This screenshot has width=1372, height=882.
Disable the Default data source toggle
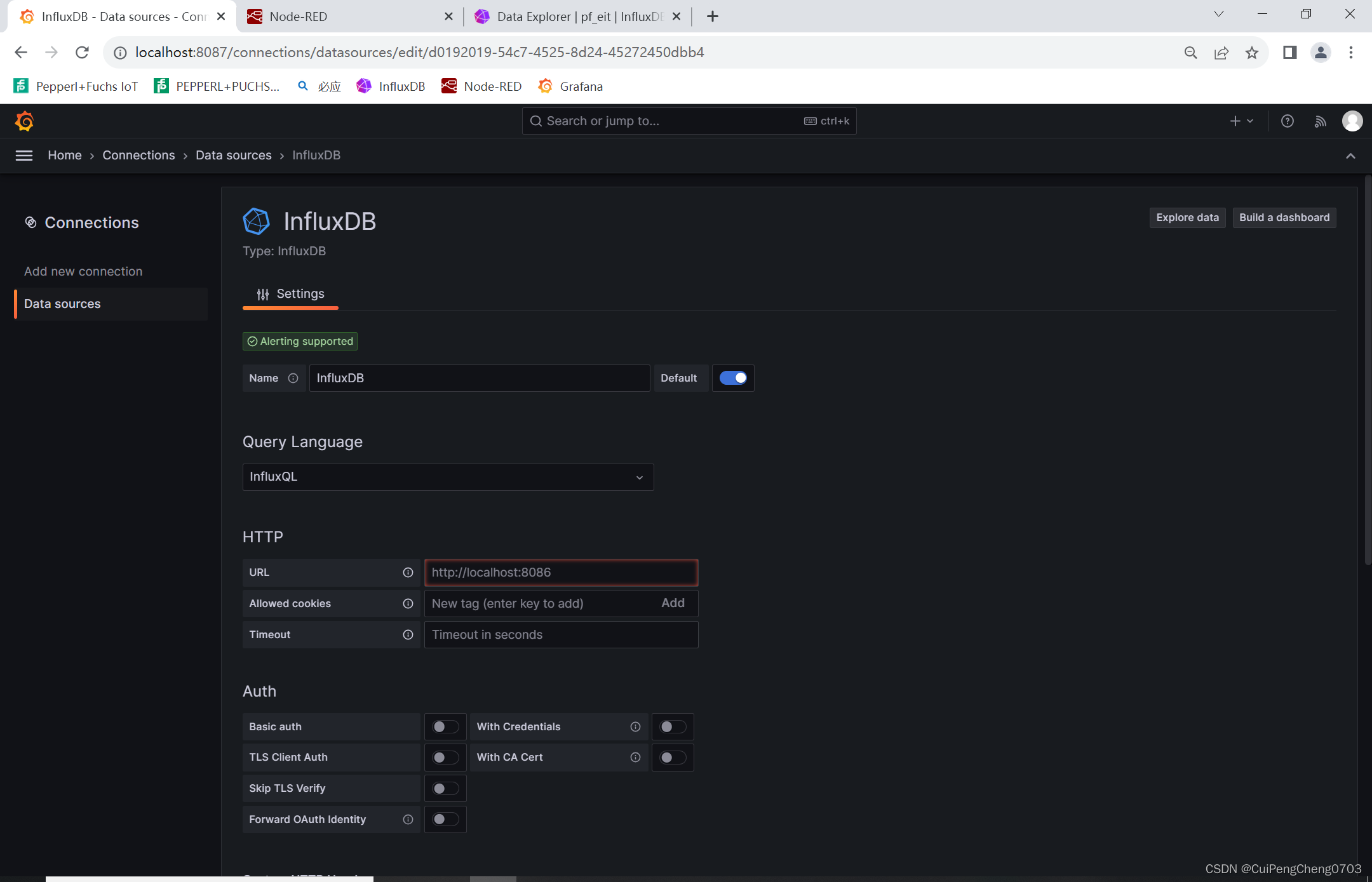tap(733, 377)
